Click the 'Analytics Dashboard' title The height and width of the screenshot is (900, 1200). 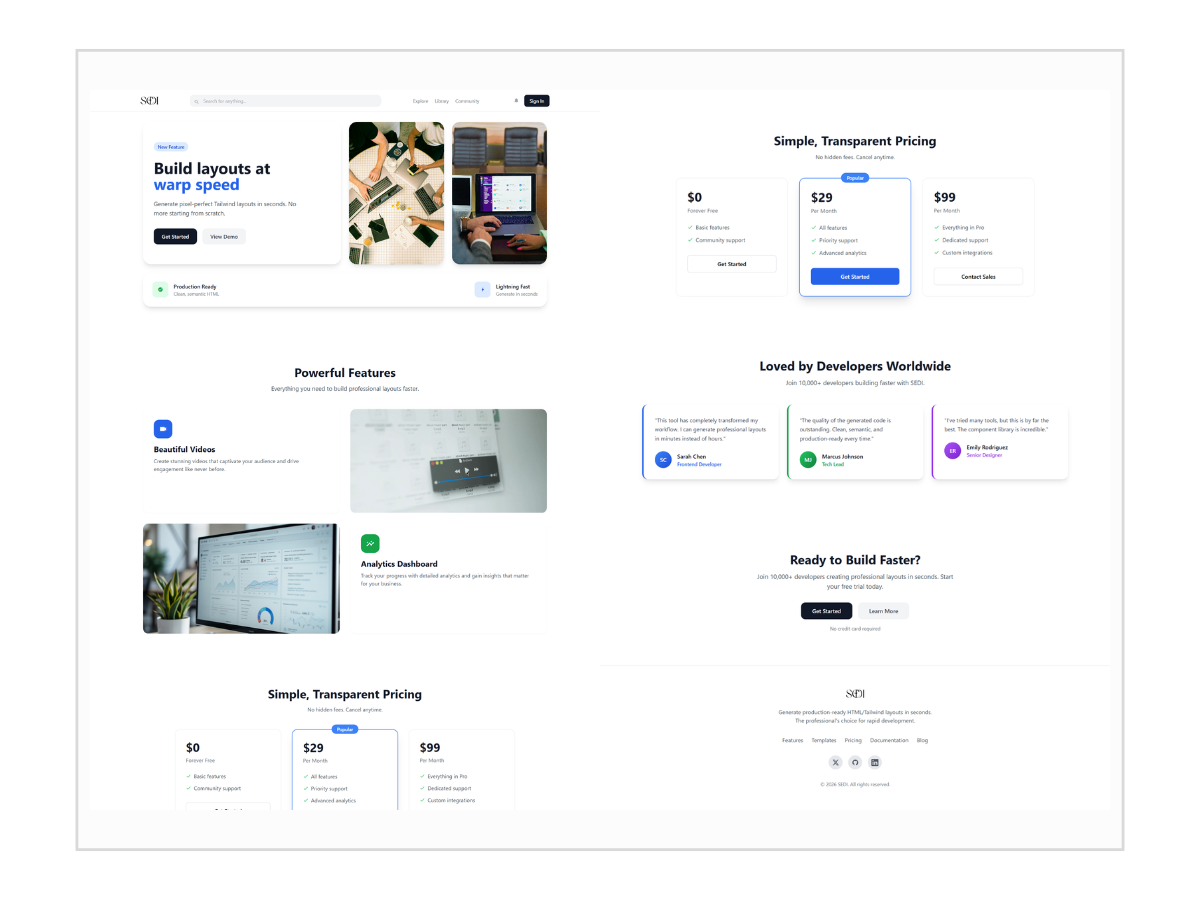(x=399, y=564)
